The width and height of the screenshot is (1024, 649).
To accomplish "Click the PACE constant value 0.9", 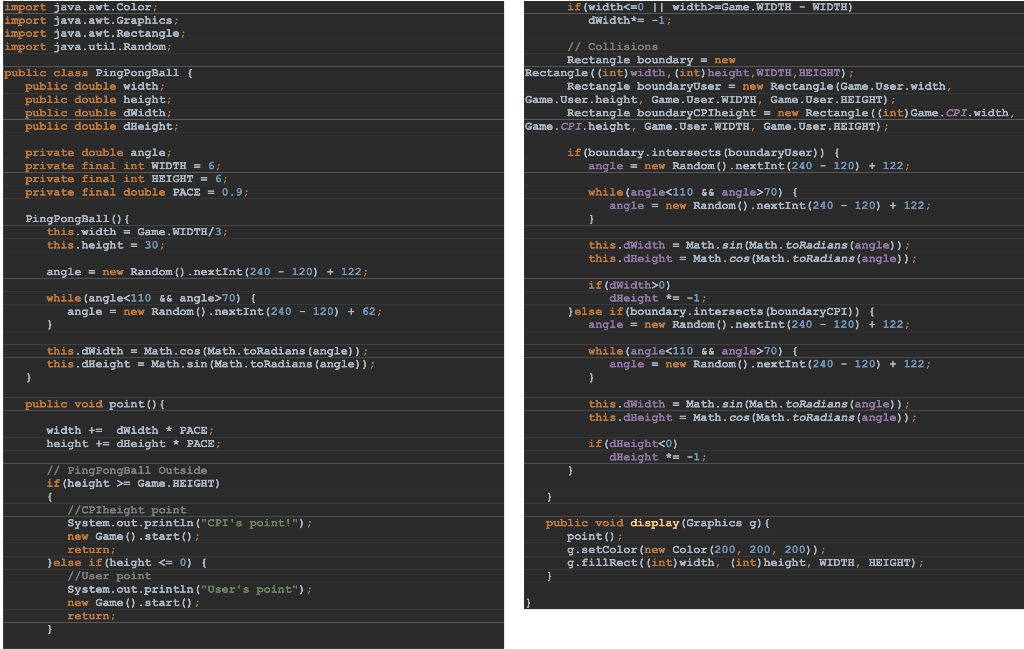I will tap(150, 192).
